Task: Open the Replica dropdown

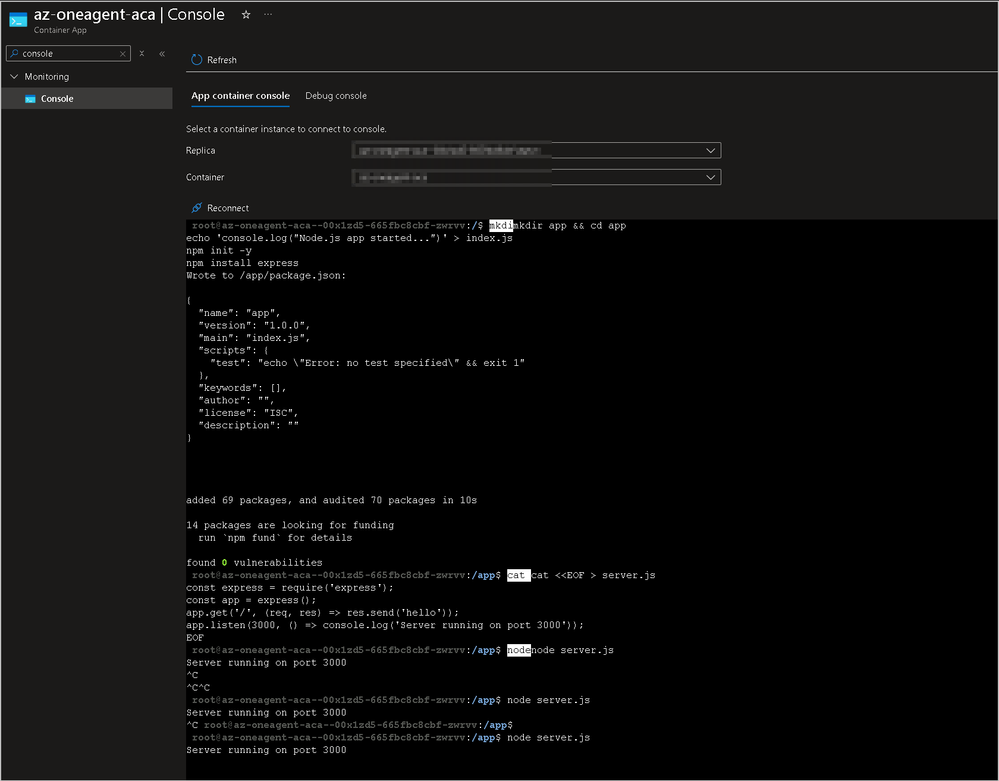Action: pos(536,150)
